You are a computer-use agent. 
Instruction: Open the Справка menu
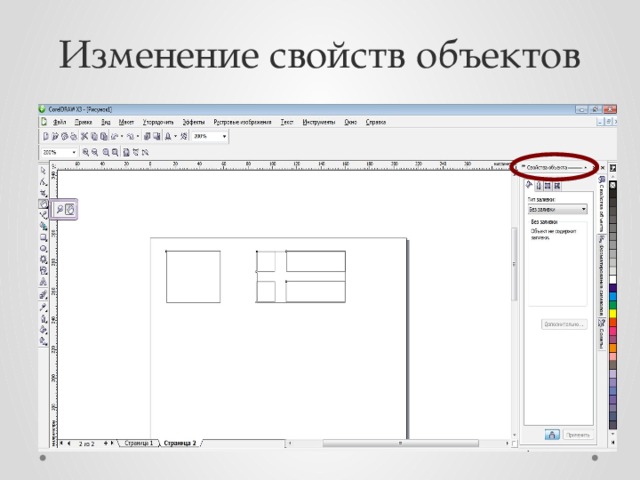point(376,122)
